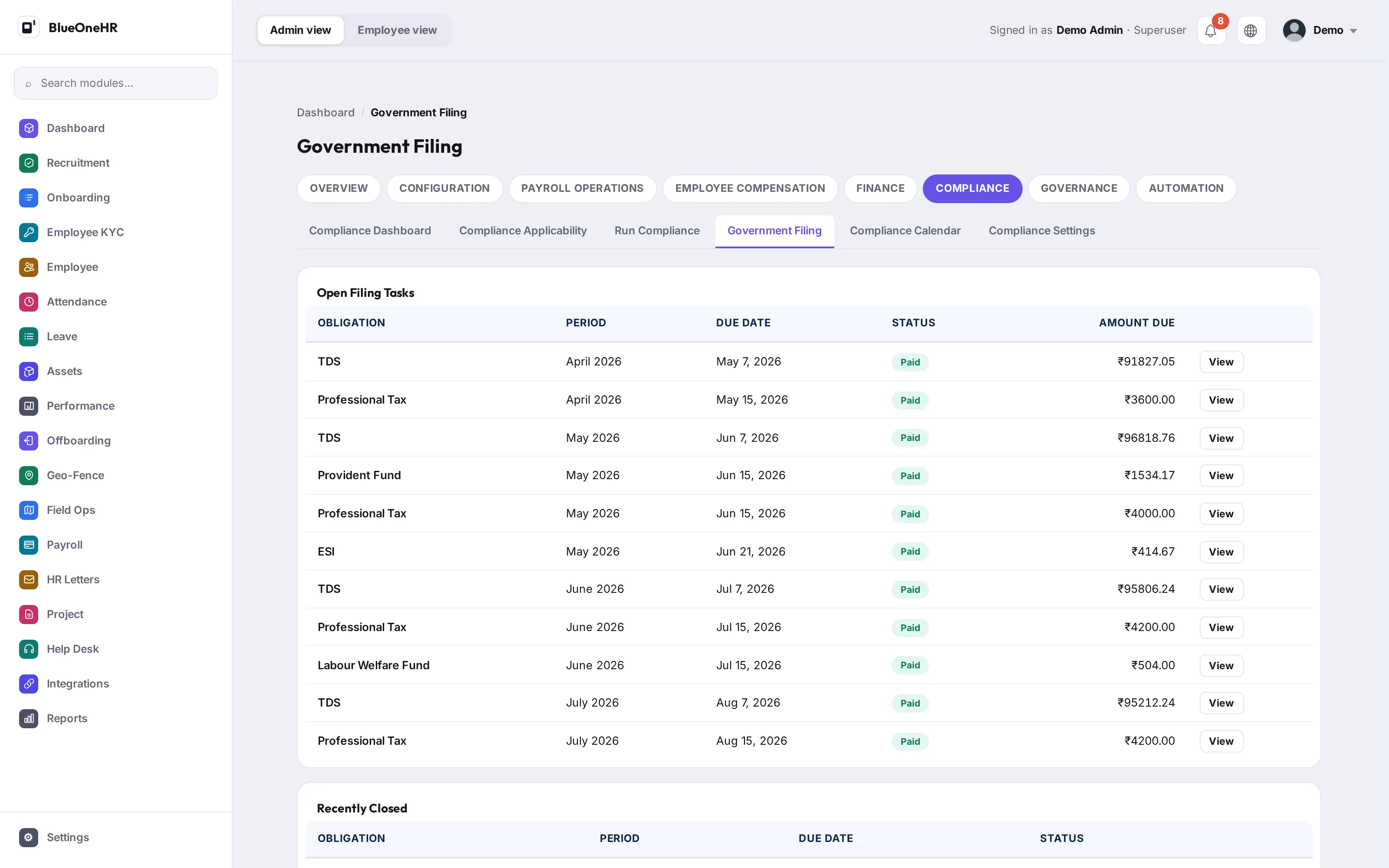Screen dimensions: 1389x868
Task: Open the Settings gear icon
Action: point(29,838)
